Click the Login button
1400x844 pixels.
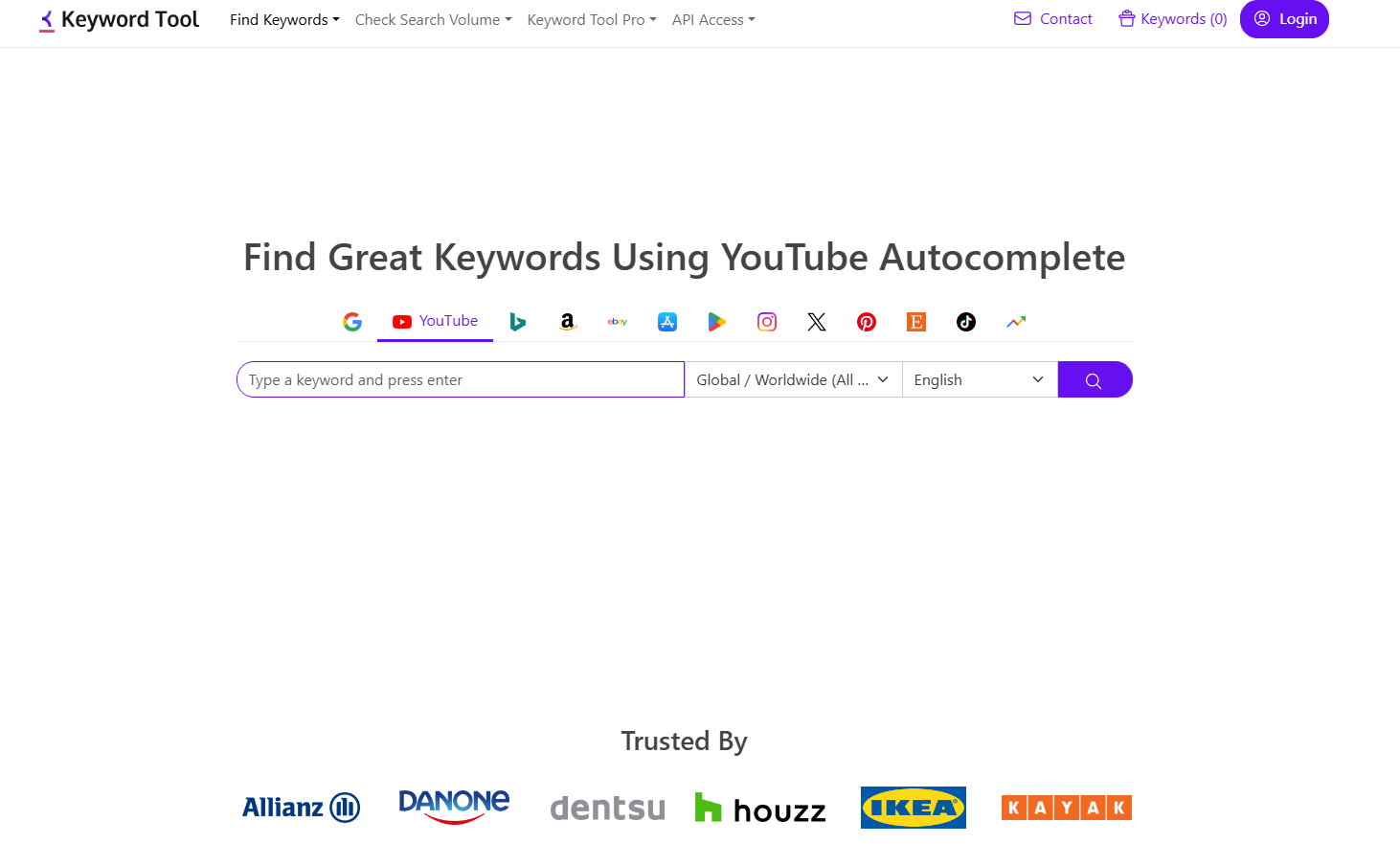(x=1284, y=19)
